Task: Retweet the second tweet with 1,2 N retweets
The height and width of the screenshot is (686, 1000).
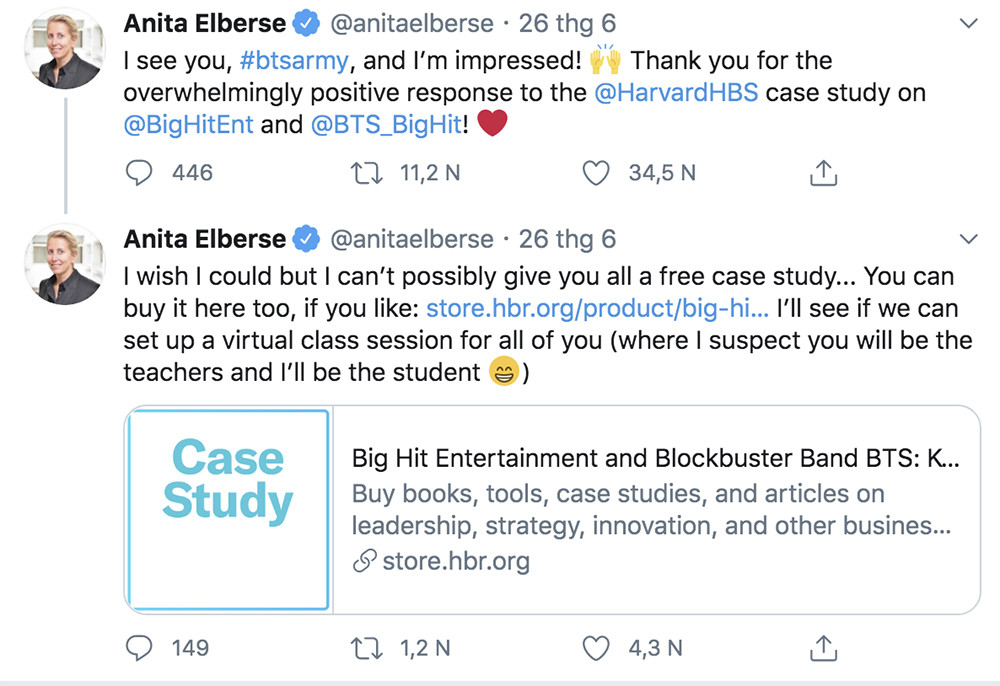Action: click(367, 648)
